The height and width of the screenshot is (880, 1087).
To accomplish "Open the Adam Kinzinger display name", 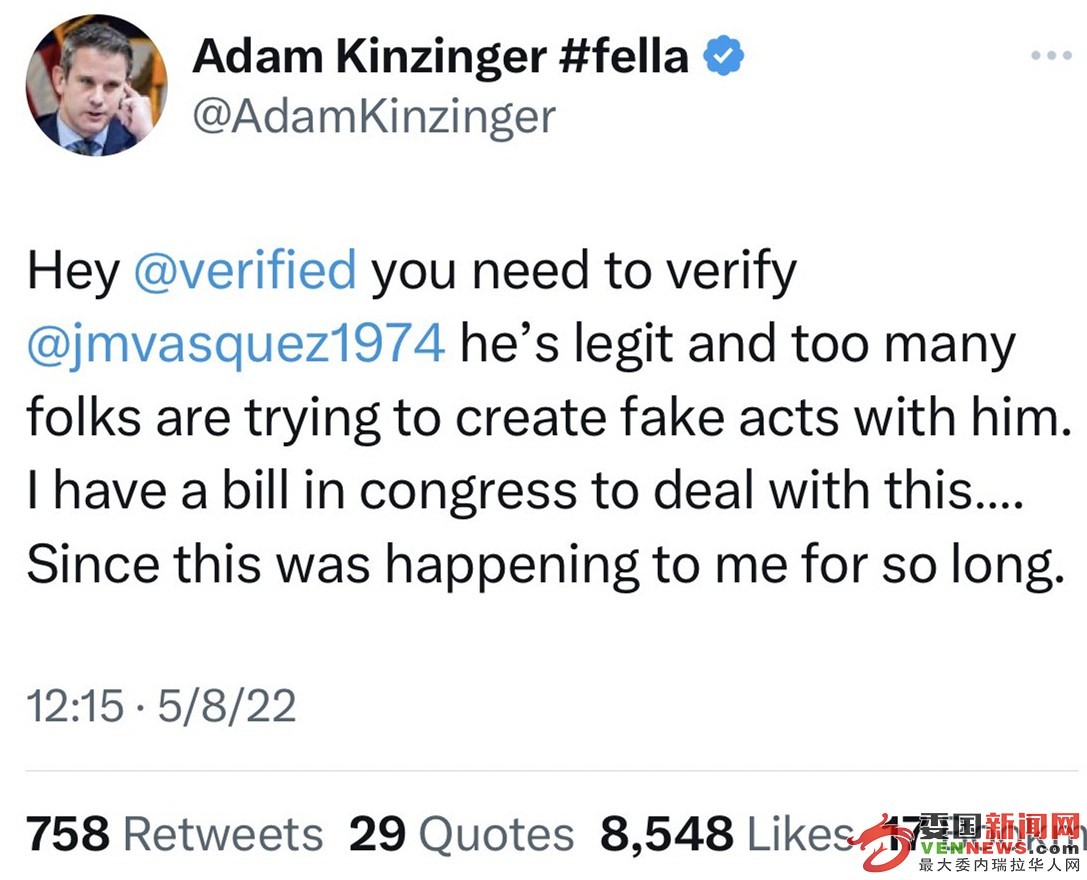I will pos(368,58).
